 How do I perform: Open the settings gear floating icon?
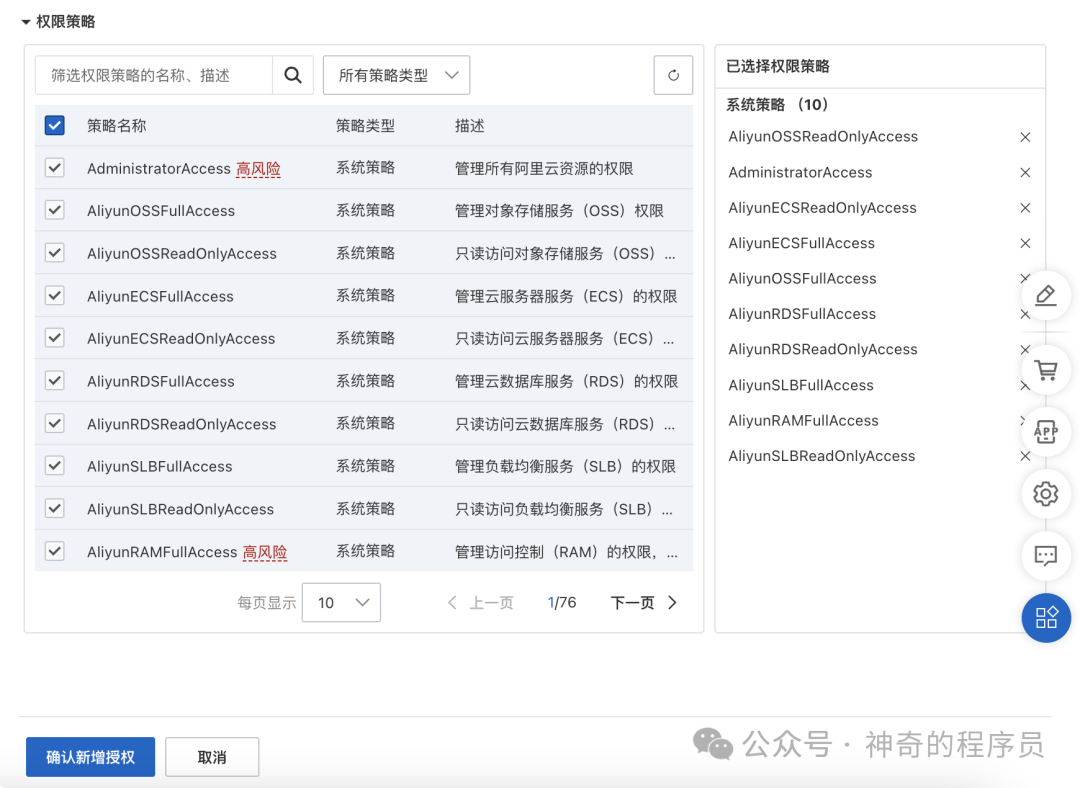tap(1046, 493)
